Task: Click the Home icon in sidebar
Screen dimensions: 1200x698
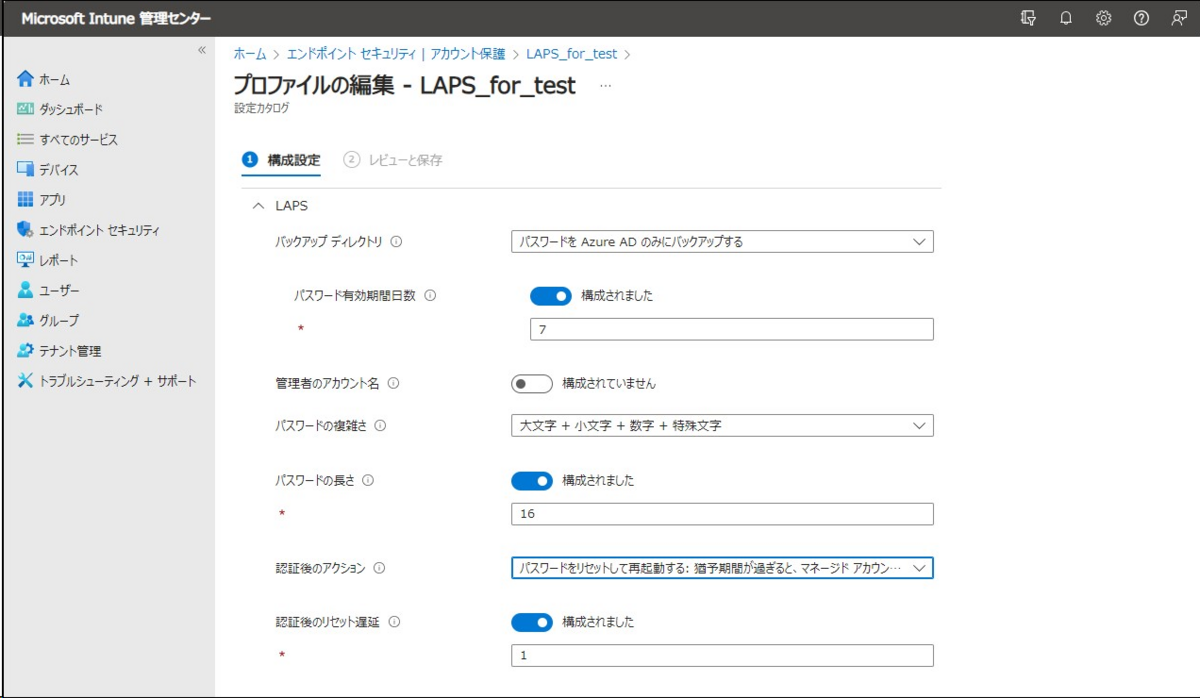Action: [26, 79]
